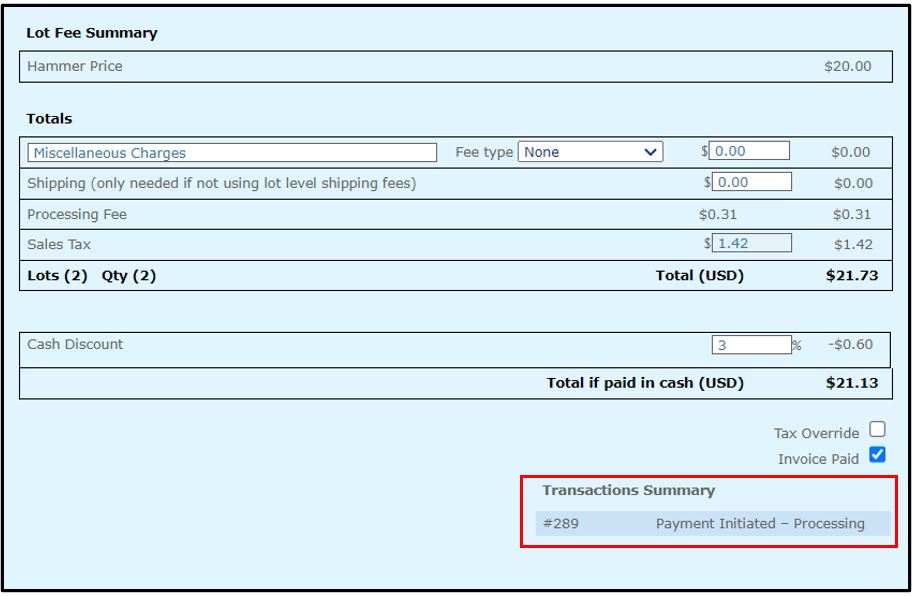The image size is (916, 596).
Task: Click the 'Lot Fee Summary' heading
Action: (x=92, y=33)
